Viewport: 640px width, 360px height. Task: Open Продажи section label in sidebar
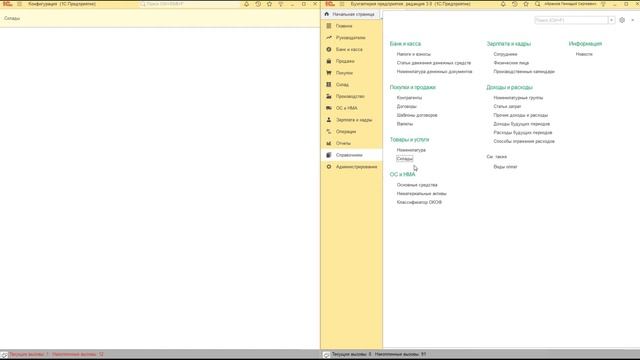tap(345, 61)
